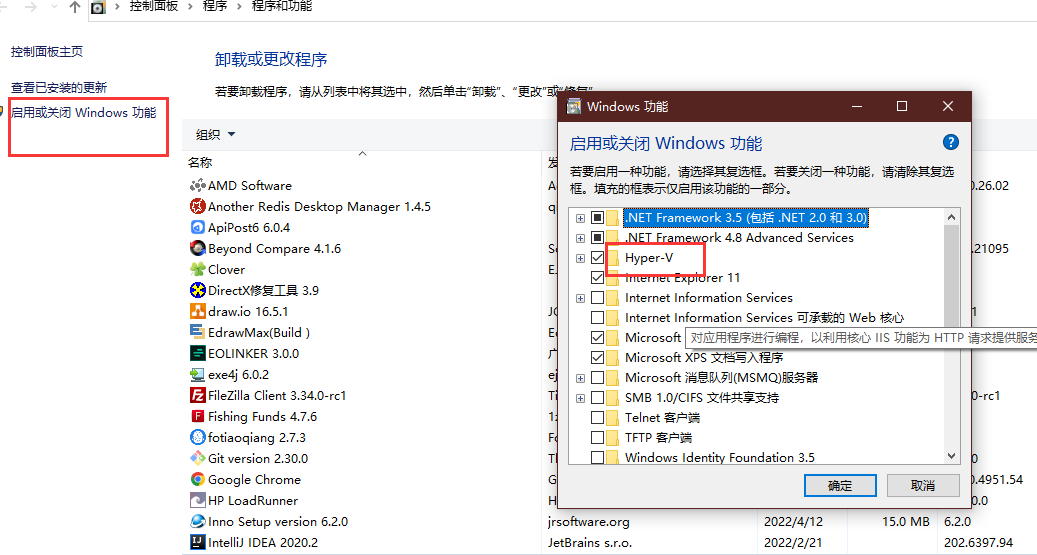Confirm with the 确定 button

click(840, 486)
